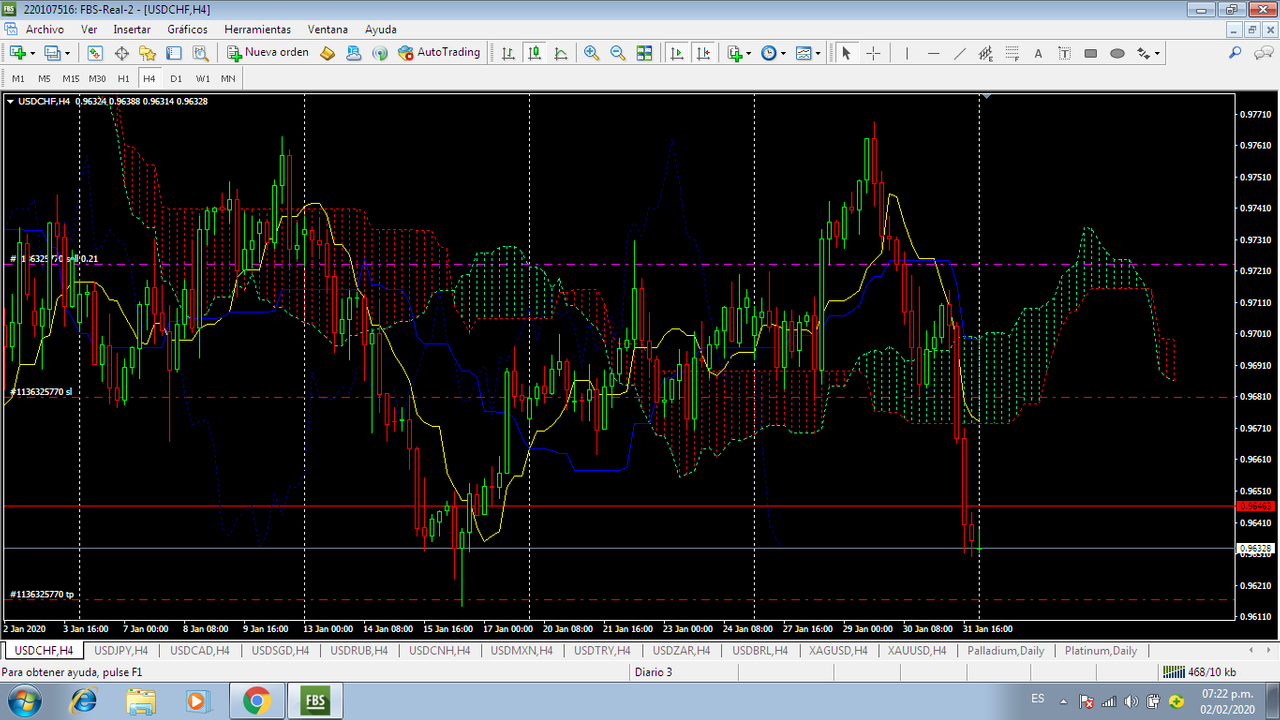Expand the templates dropdown arrow
The image size is (1280, 720).
(x=818, y=53)
